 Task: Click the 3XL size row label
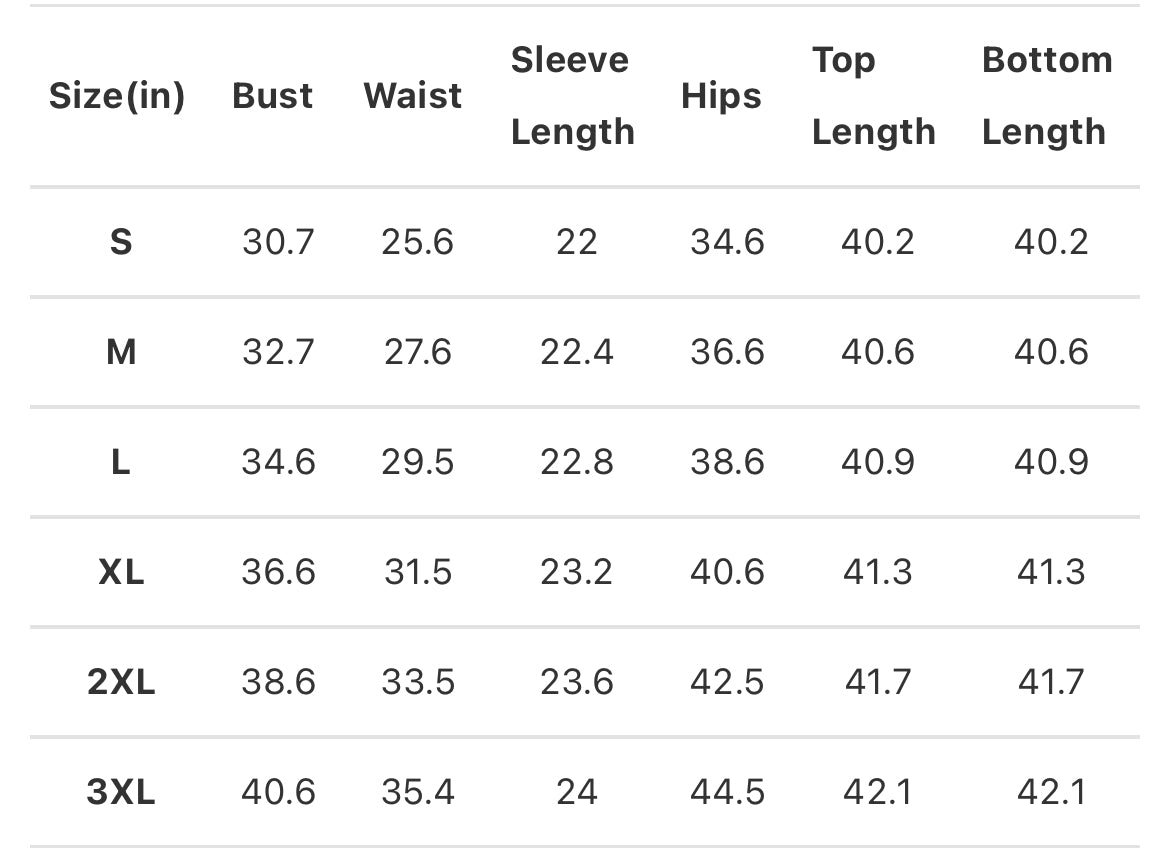(120, 792)
